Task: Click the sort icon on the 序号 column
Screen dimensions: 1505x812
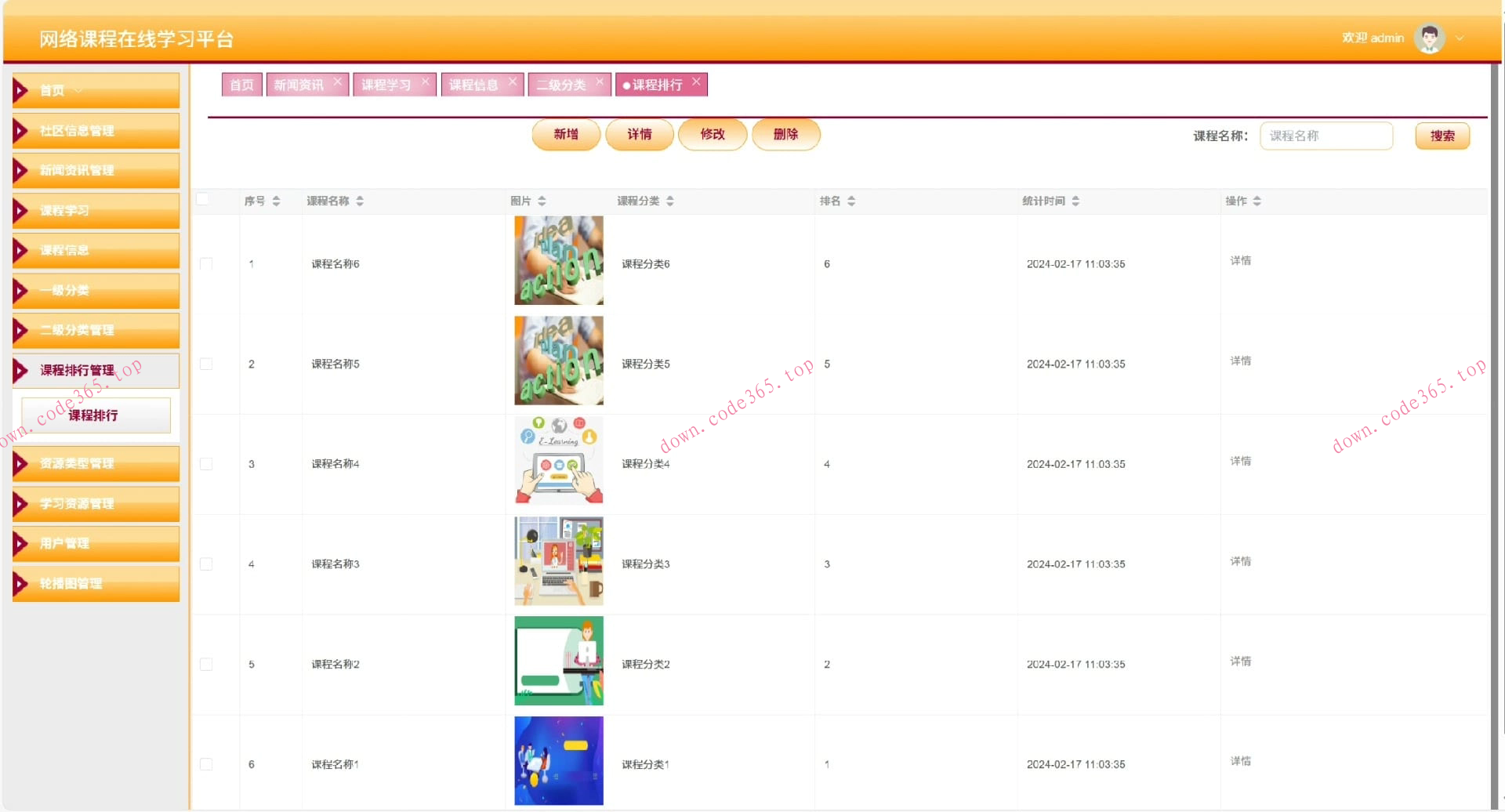Action: [x=275, y=201]
